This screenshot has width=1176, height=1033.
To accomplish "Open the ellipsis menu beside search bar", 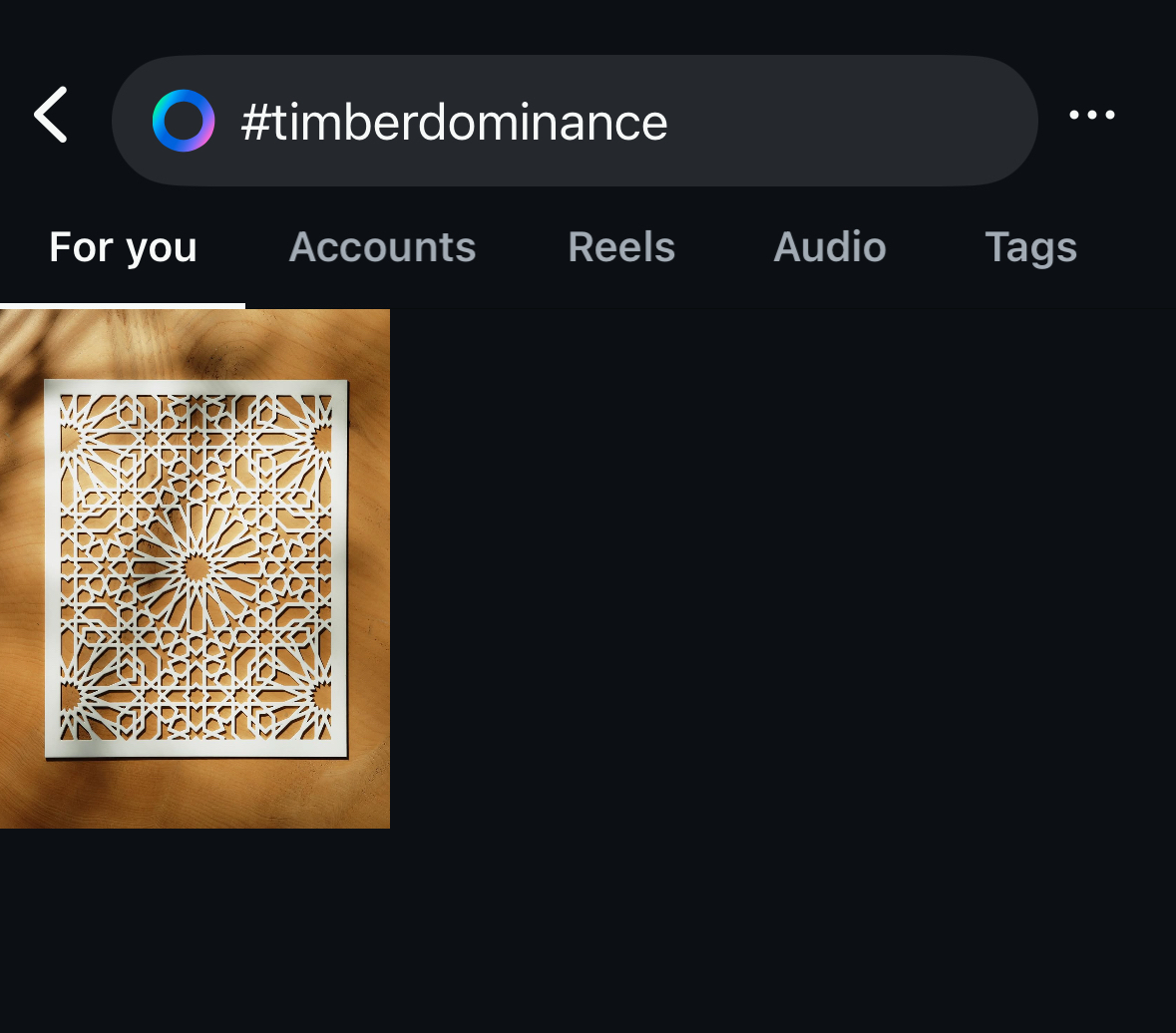I will pyautogui.click(x=1092, y=116).
